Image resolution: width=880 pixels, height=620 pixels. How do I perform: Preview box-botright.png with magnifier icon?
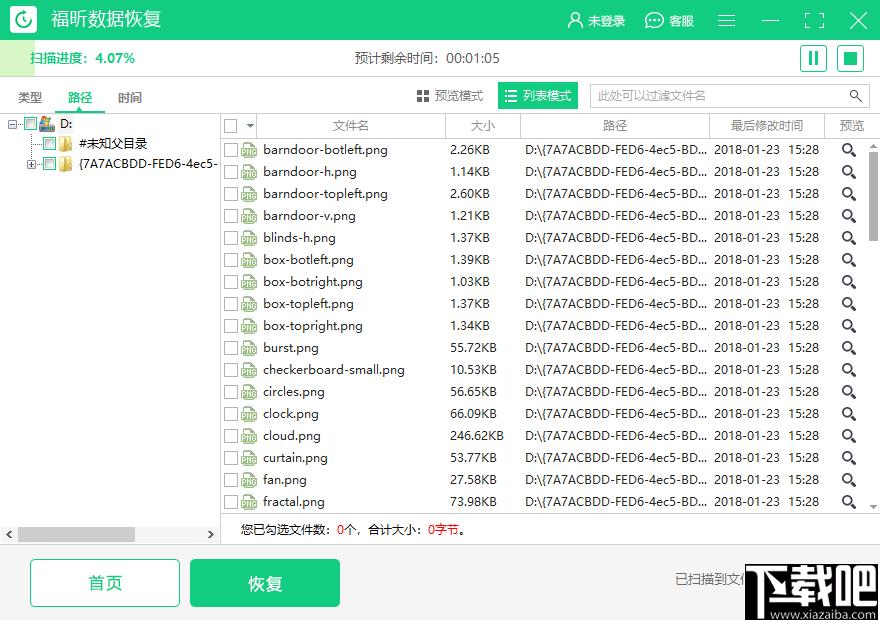[849, 282]
